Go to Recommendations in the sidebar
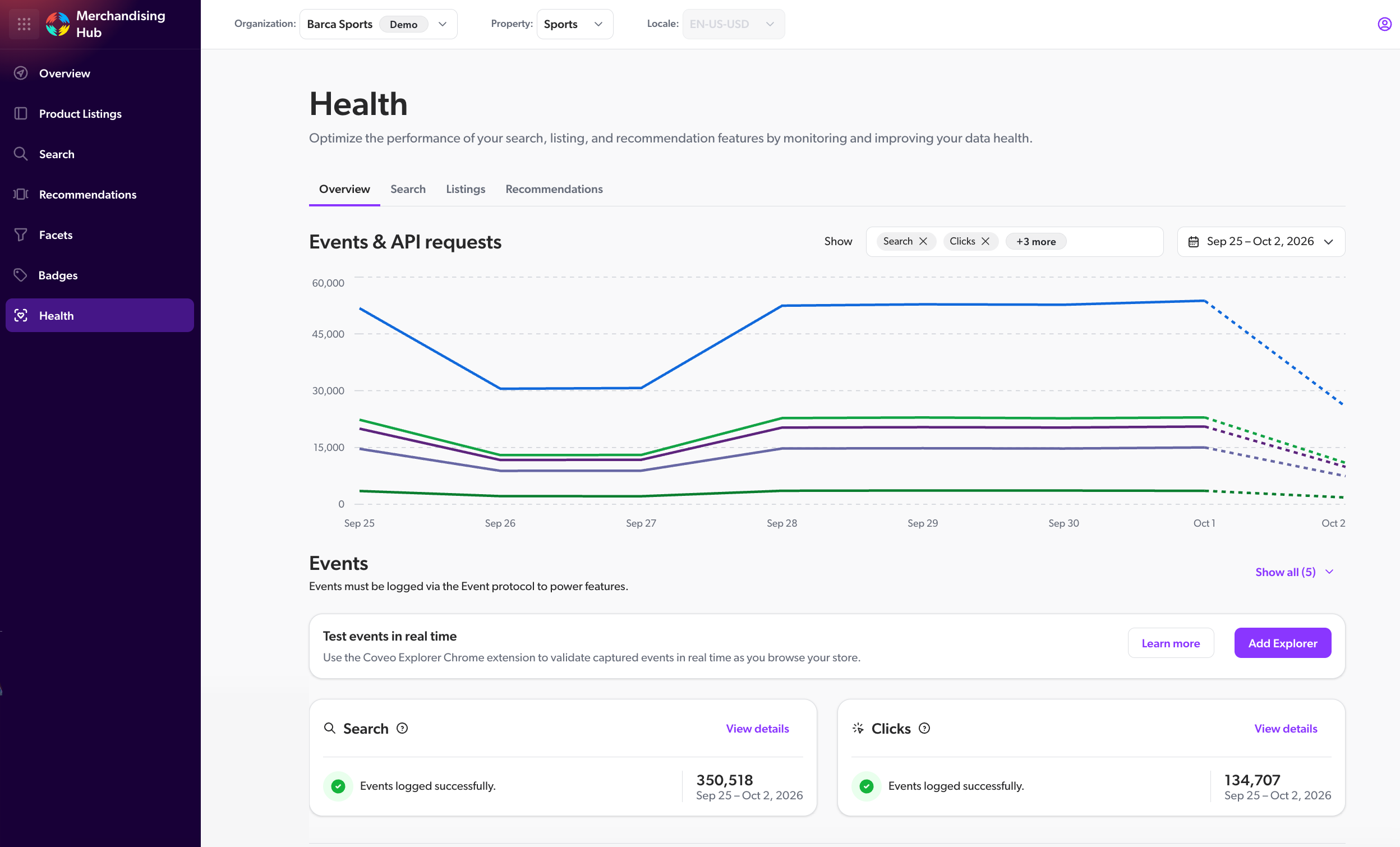The height and width of the screenshot is (847, 1400). (99, 194)
